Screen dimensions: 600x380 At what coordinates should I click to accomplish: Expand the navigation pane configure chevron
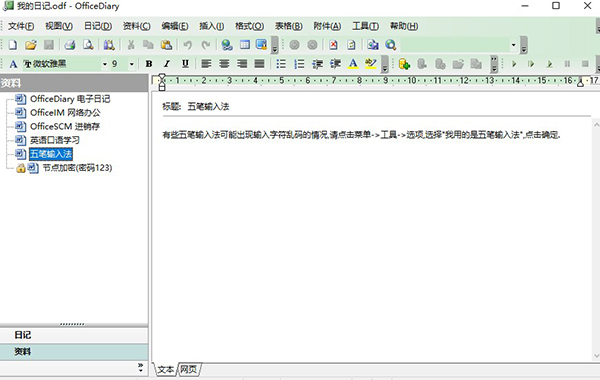140,368
